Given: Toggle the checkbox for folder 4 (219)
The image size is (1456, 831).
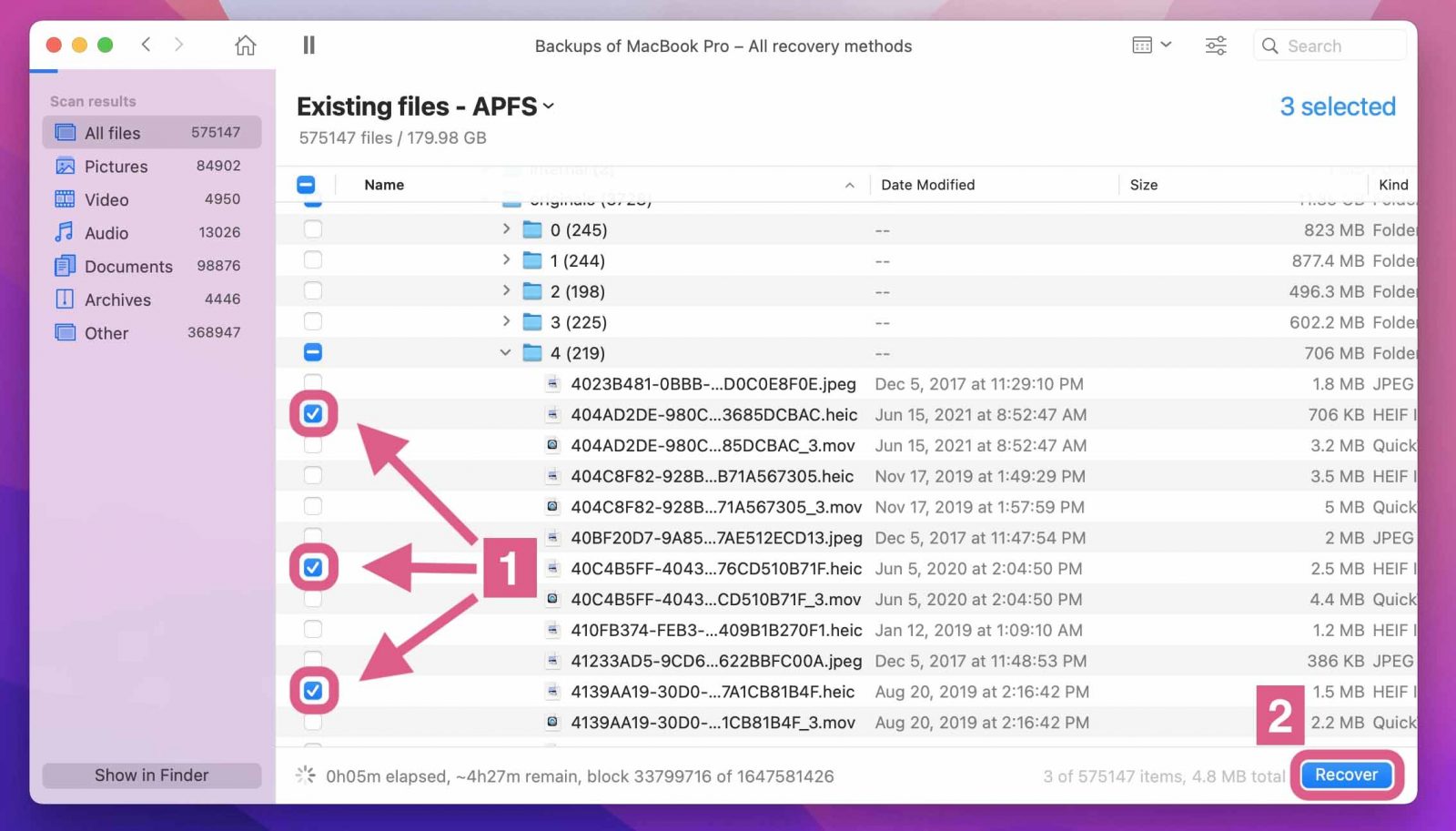Looking at the screenshot, I should (x=312, y=352).
